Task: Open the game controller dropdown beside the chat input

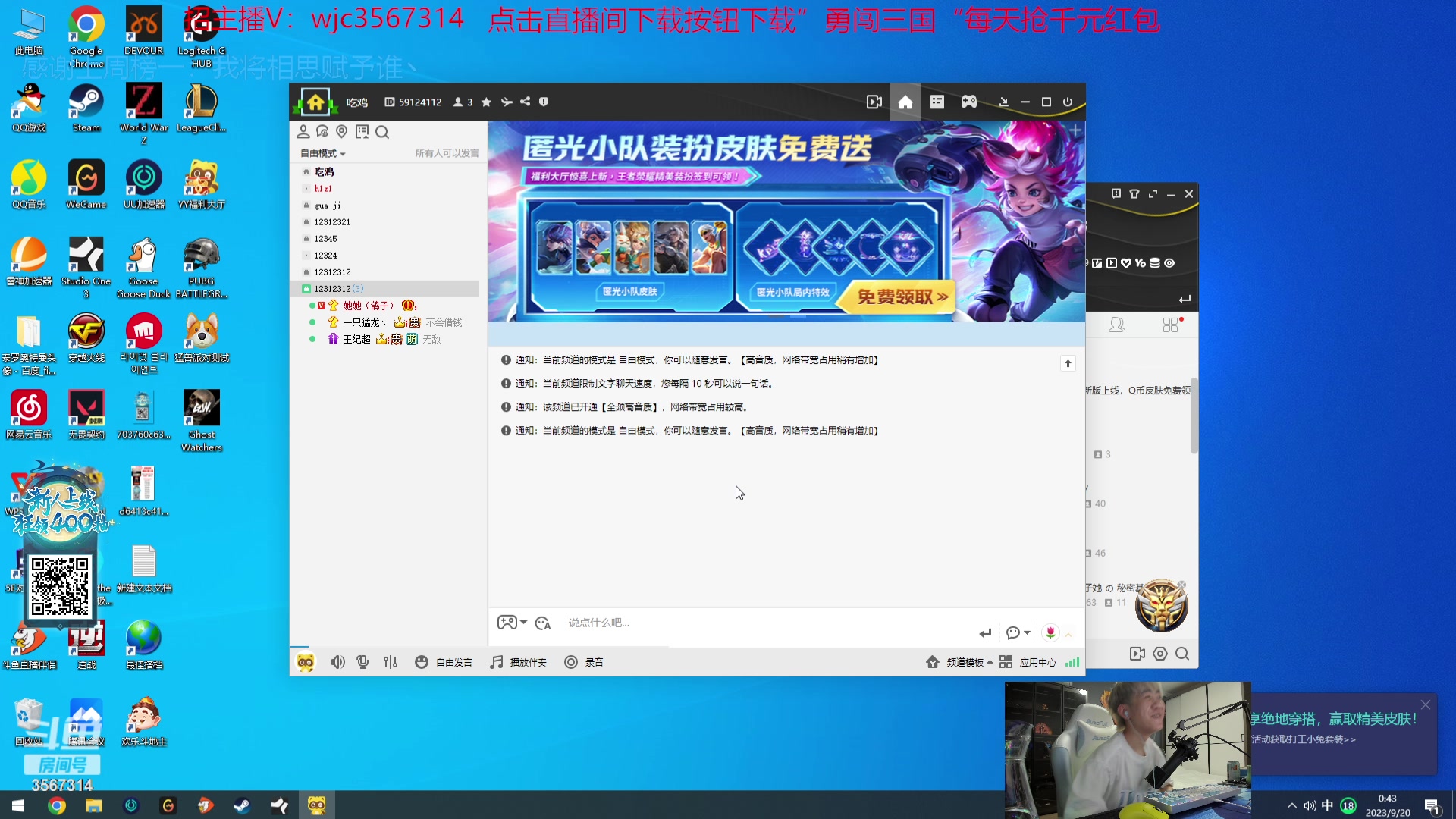Action: 512,623
